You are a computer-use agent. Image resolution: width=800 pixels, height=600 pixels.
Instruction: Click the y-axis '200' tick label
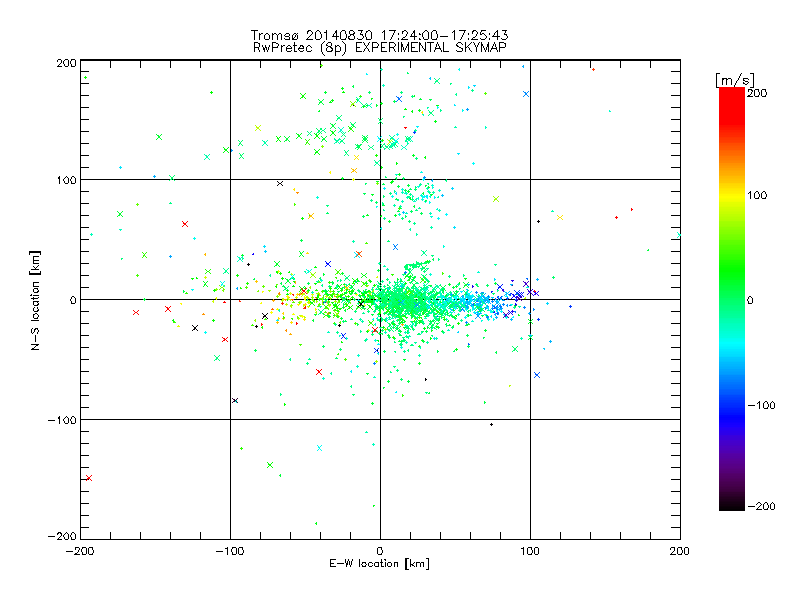point(67,63)
